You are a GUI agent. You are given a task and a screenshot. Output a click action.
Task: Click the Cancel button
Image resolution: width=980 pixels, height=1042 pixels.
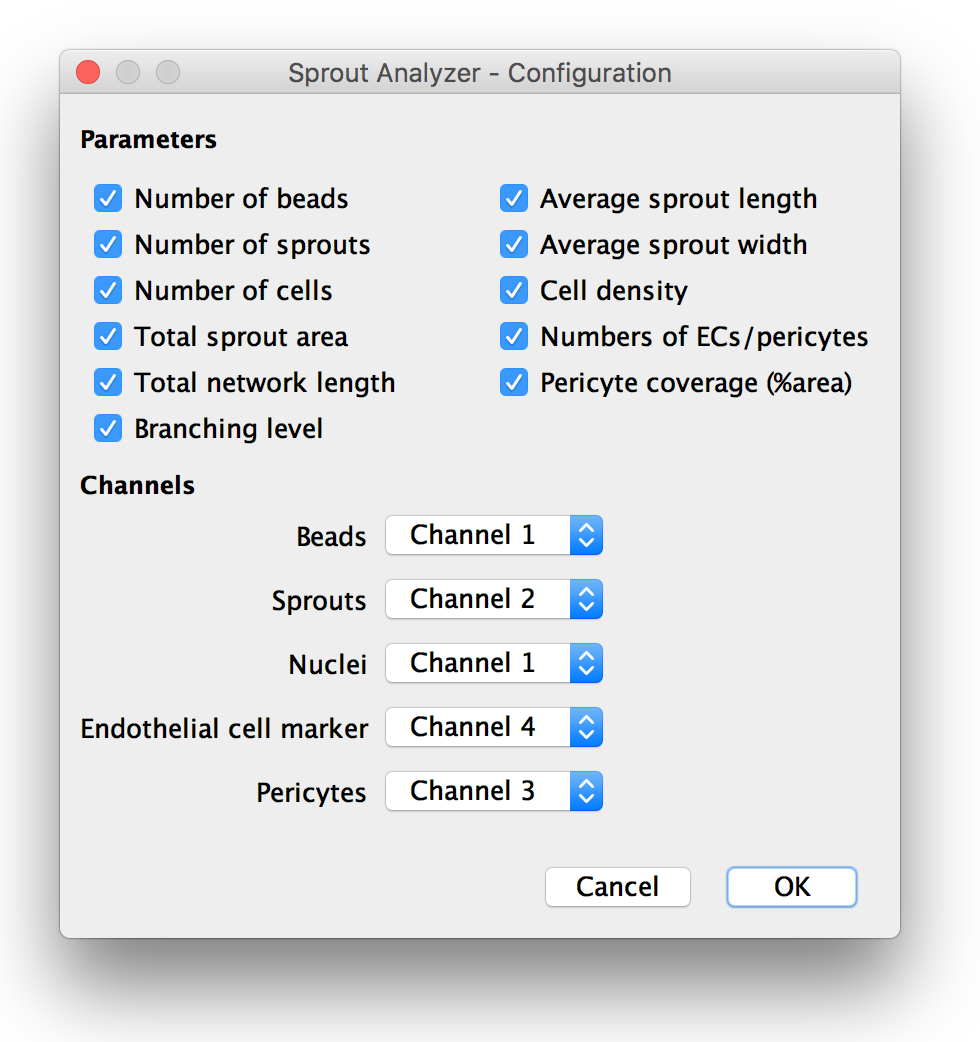(x=618, y=886)
